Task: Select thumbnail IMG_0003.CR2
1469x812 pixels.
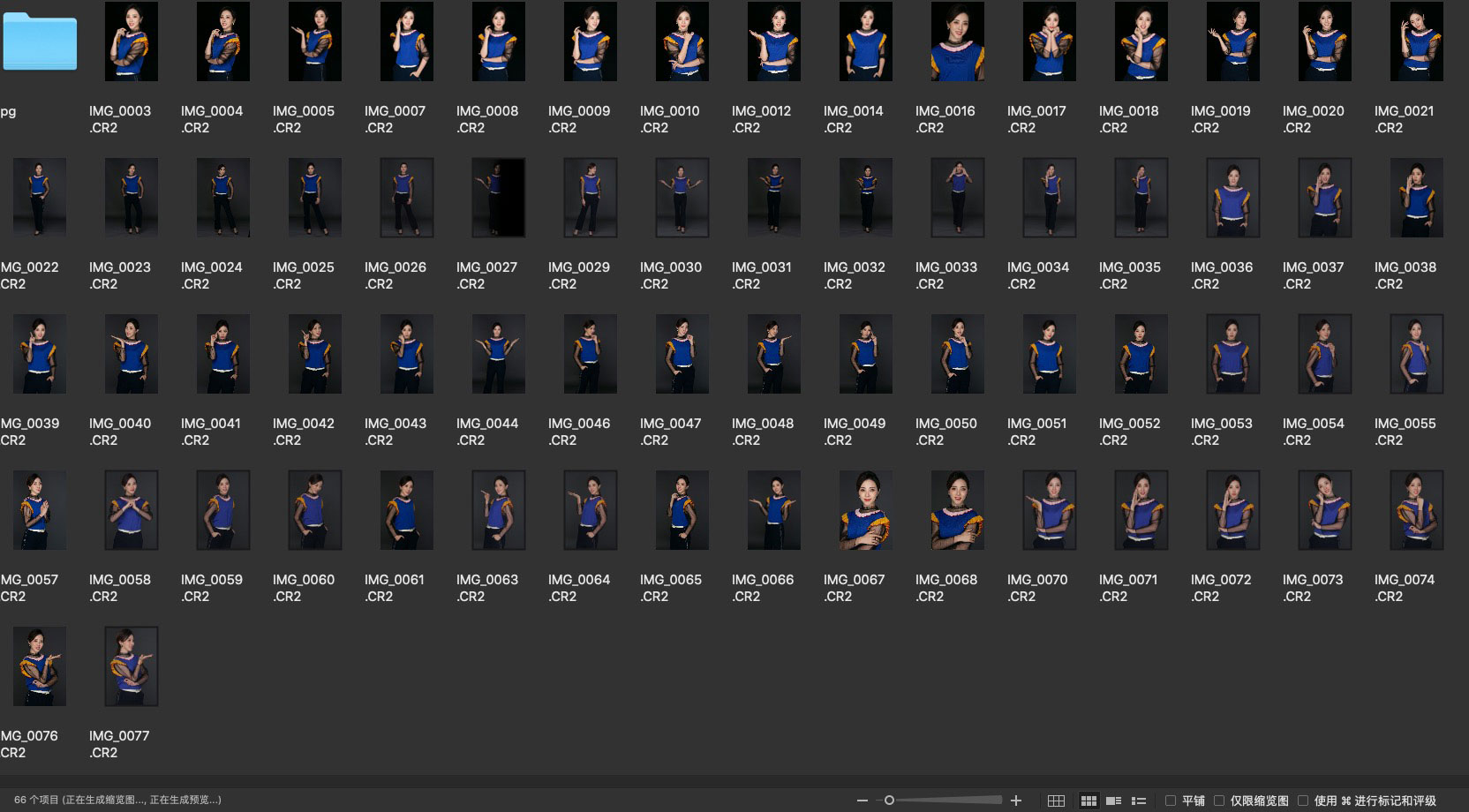Action: pyautogui.click(x=132, y=41)
